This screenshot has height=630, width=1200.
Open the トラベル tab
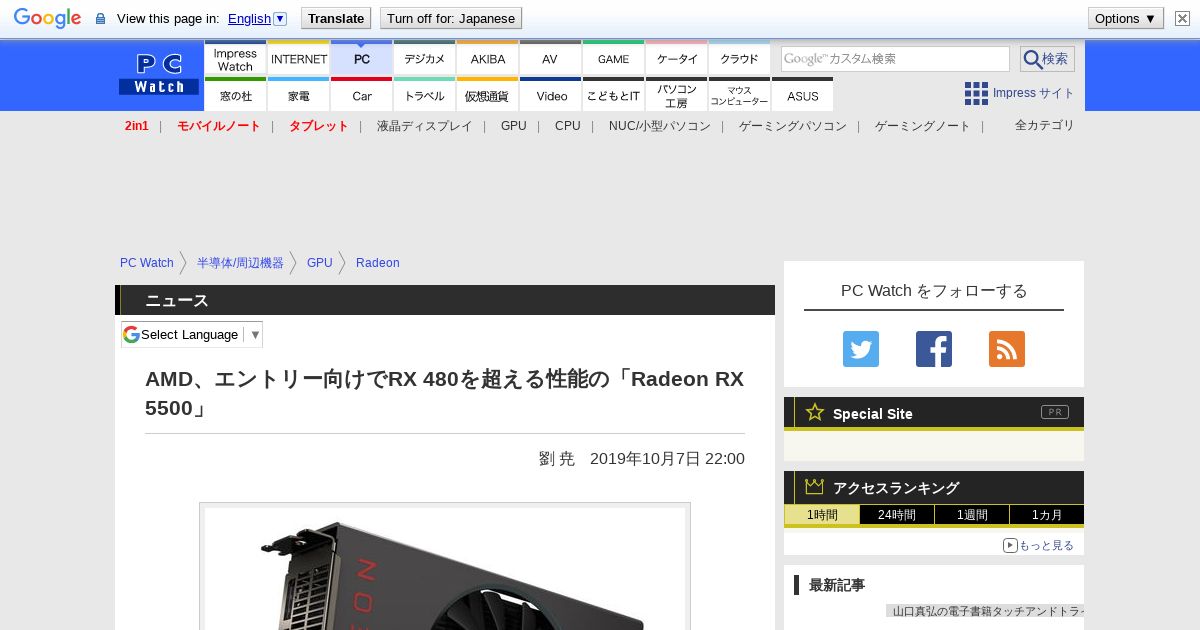424,95
